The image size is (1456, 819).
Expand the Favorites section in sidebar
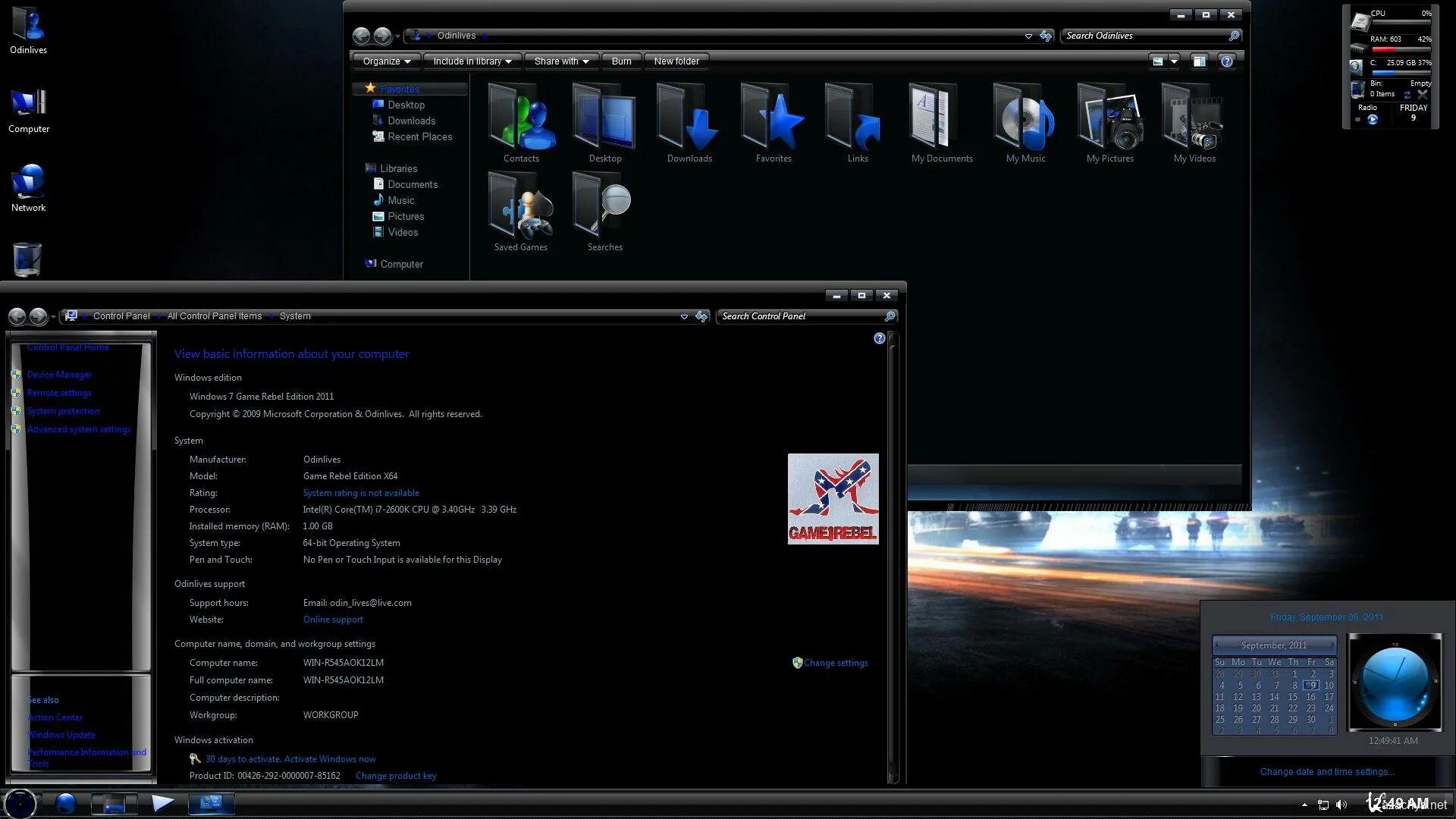coord(399,88)
